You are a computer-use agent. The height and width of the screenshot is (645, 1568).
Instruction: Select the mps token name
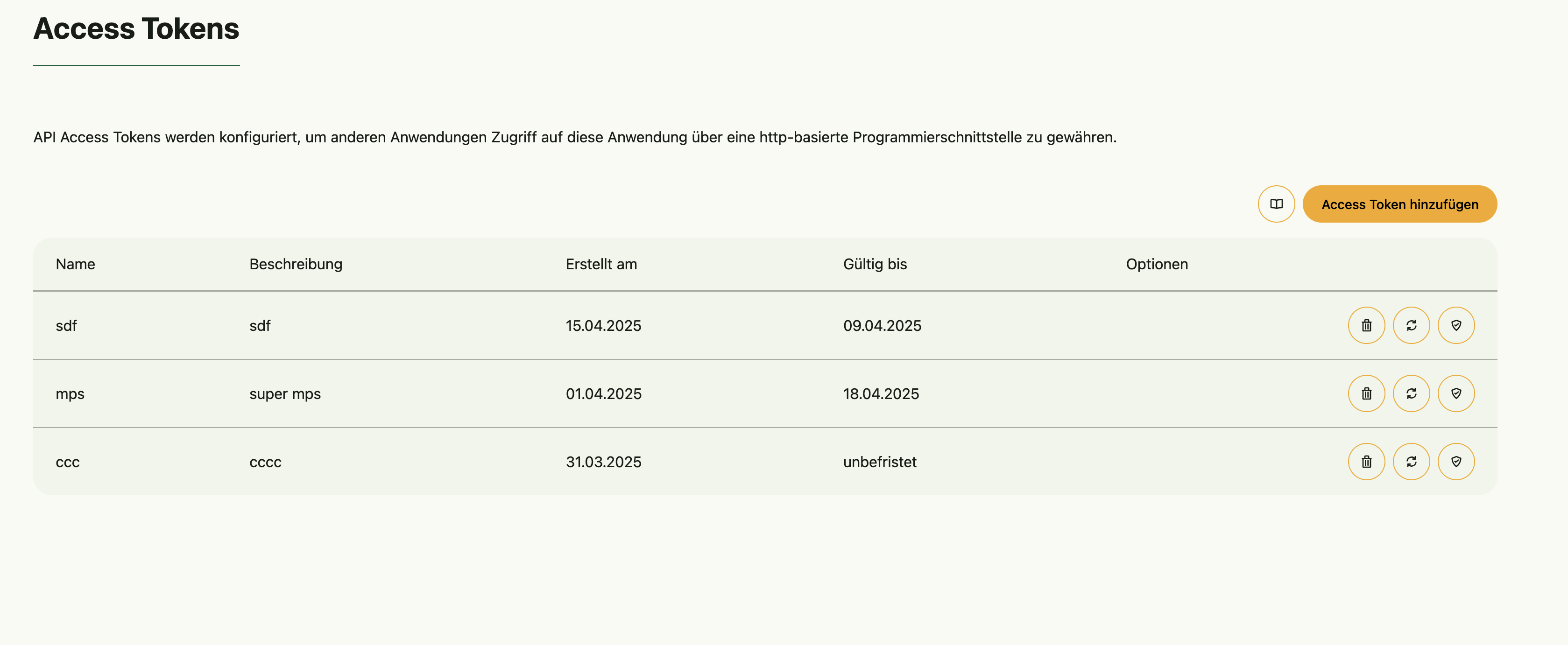click(70, 394)
